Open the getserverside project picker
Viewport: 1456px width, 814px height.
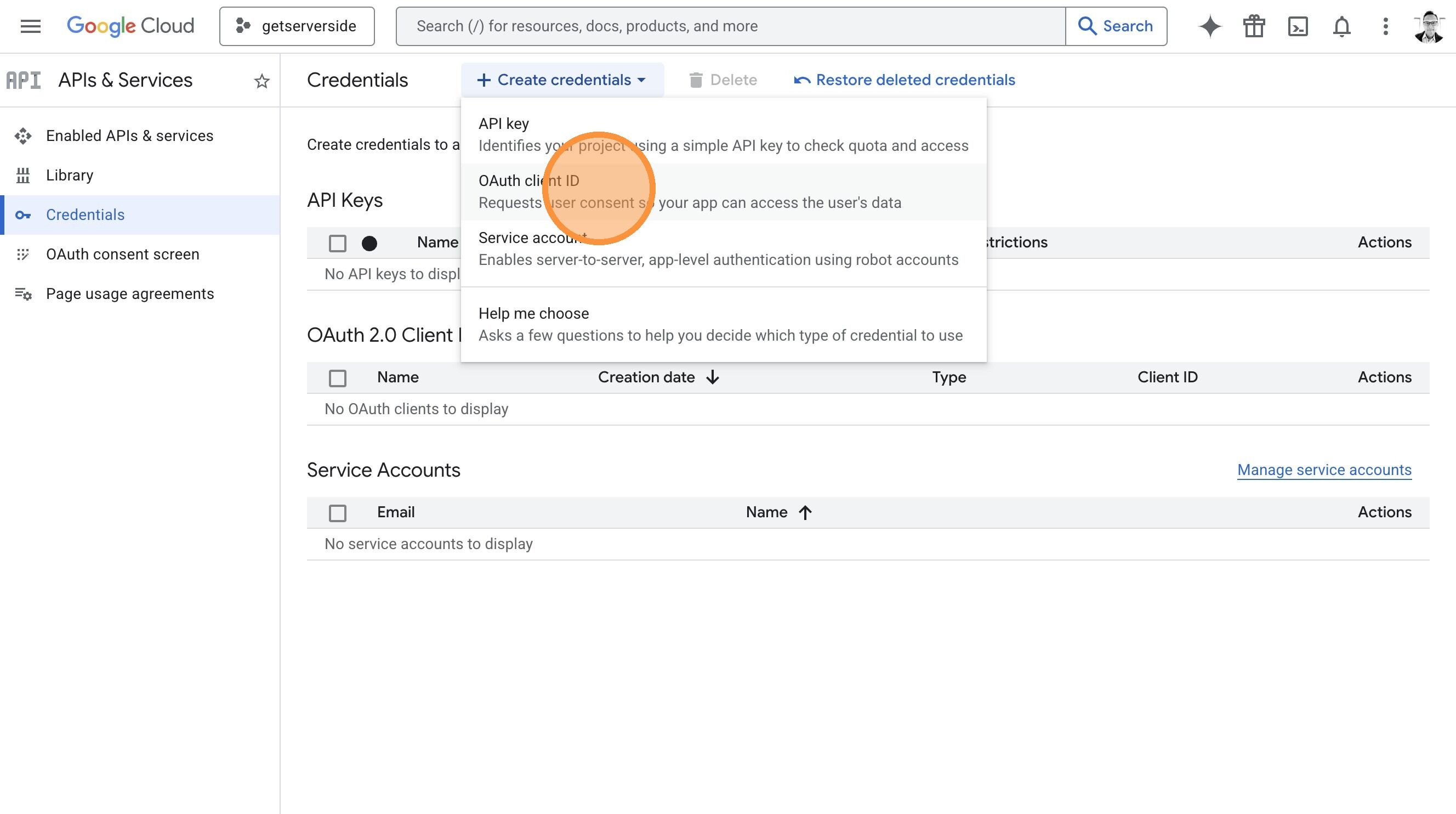point(297,25)
